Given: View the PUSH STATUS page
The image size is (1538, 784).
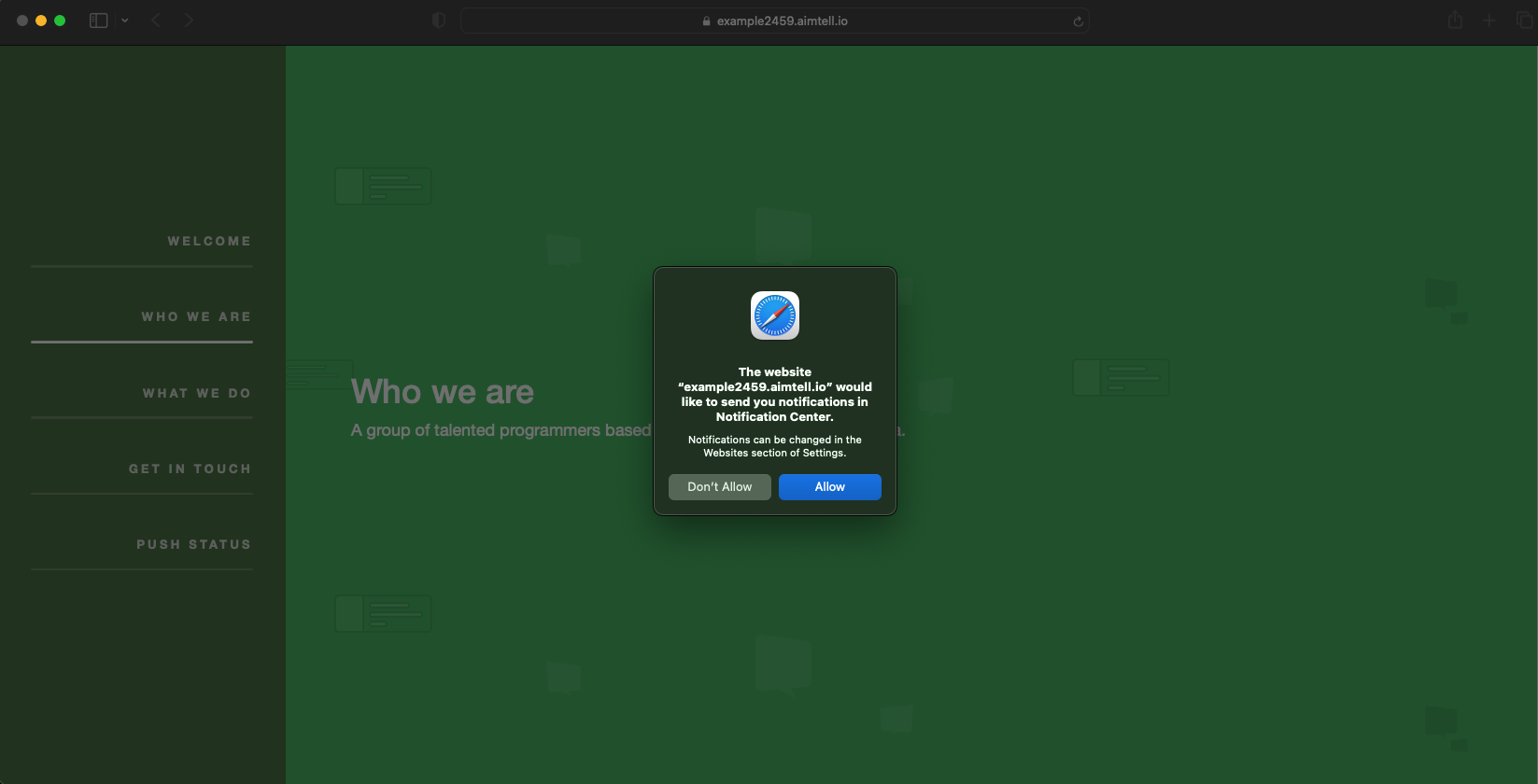Looking at the screenshot, I should 193,545.
